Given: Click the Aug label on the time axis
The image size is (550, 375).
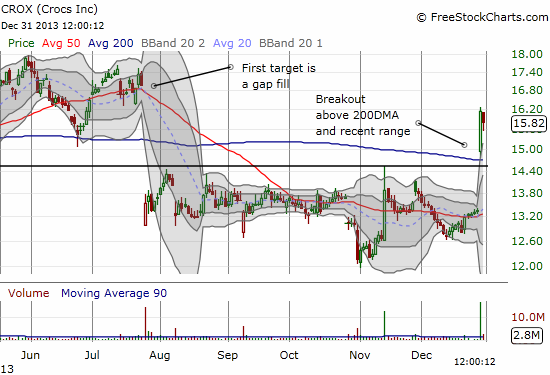Looking at the screenshot, I should (x=160, y=355).
